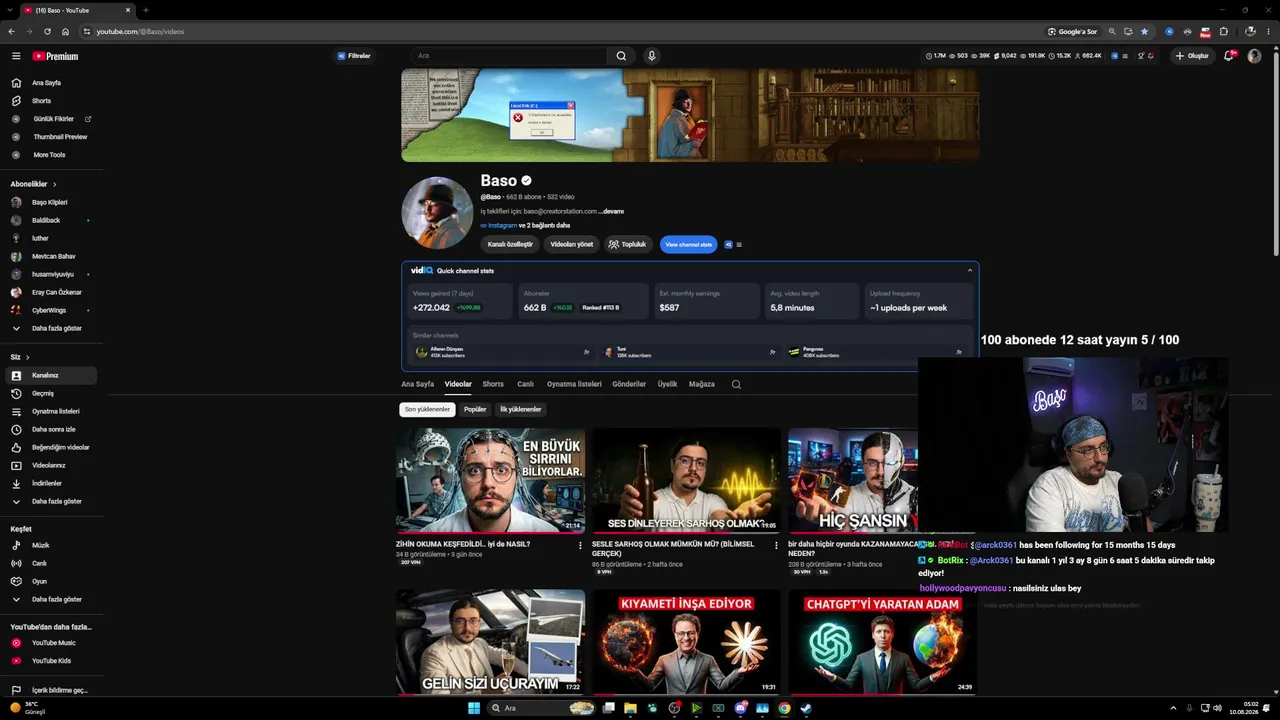The height and width of the screenshot is (720, 1280).
Task: Open vidIQ Thumbnail Preview tool
Action: [x=49, y=137]
